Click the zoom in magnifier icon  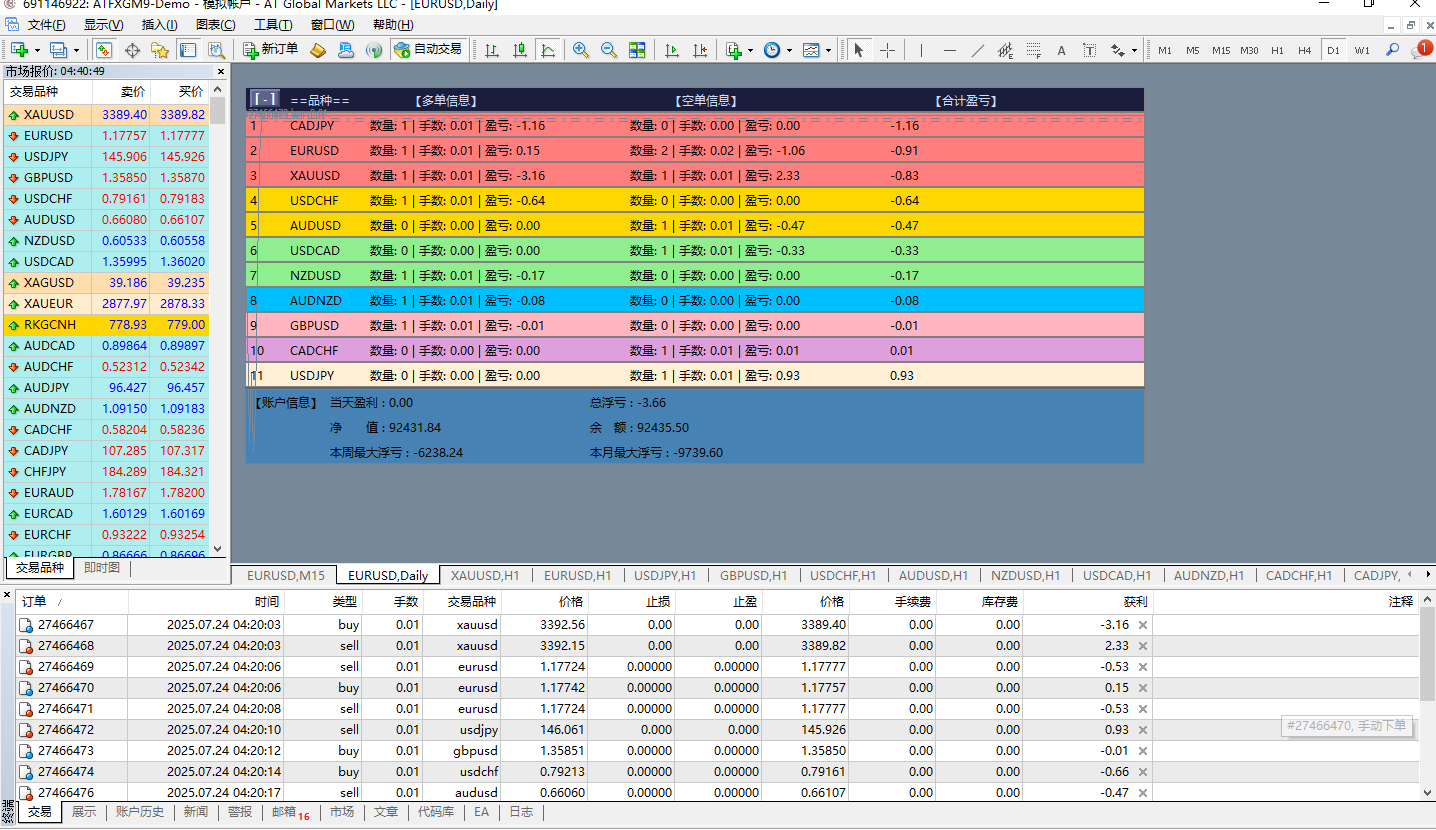point(580,50)
